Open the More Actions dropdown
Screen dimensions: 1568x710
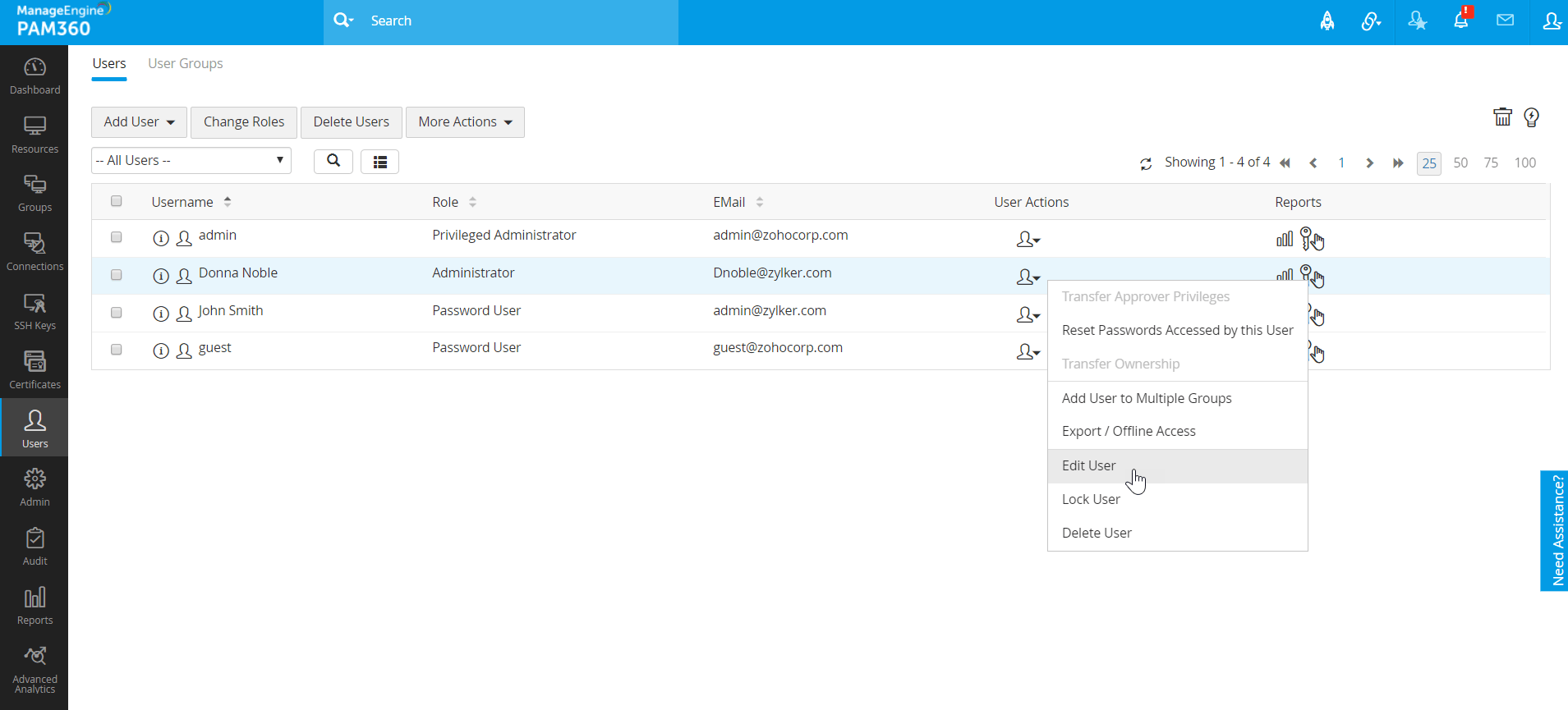pos(465,122)
